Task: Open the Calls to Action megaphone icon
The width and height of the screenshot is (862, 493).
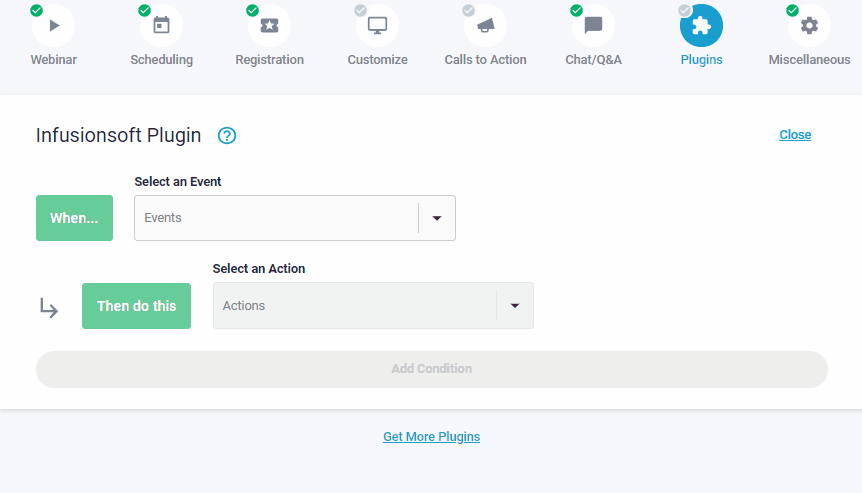Action: coord(485,26)
